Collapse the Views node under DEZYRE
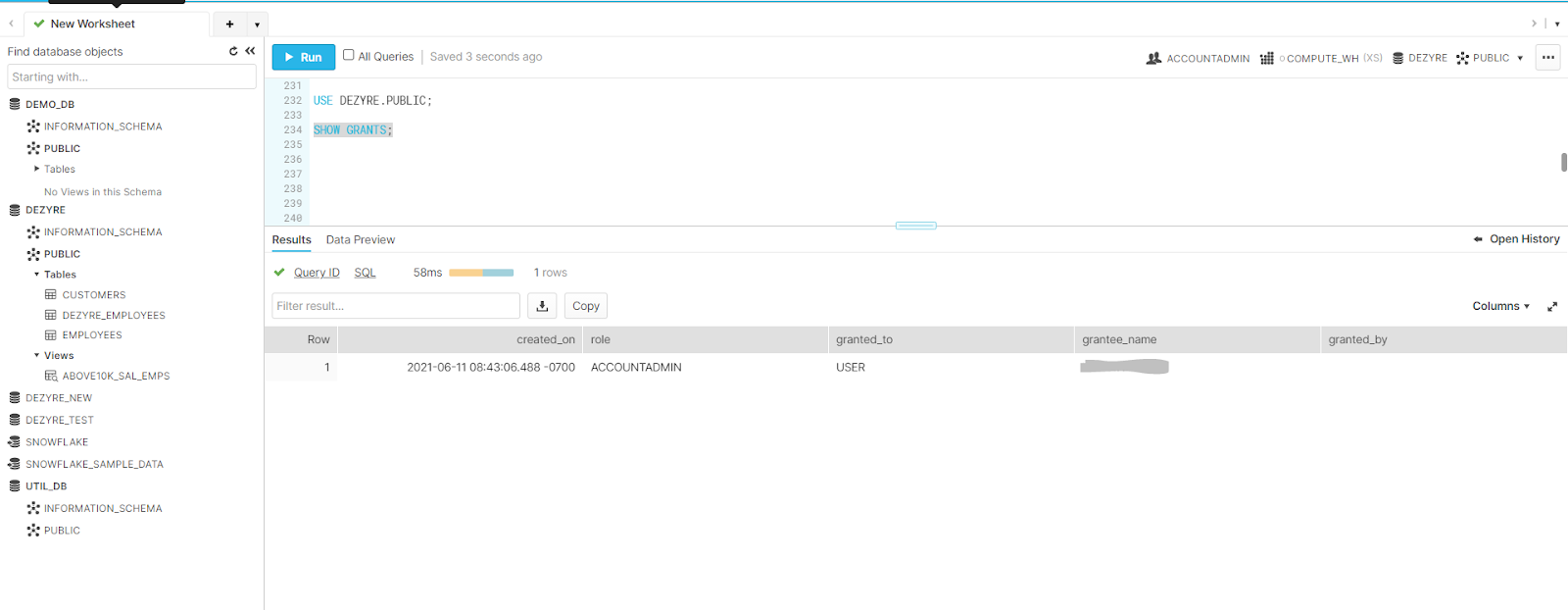 click(x=37, y=355)
